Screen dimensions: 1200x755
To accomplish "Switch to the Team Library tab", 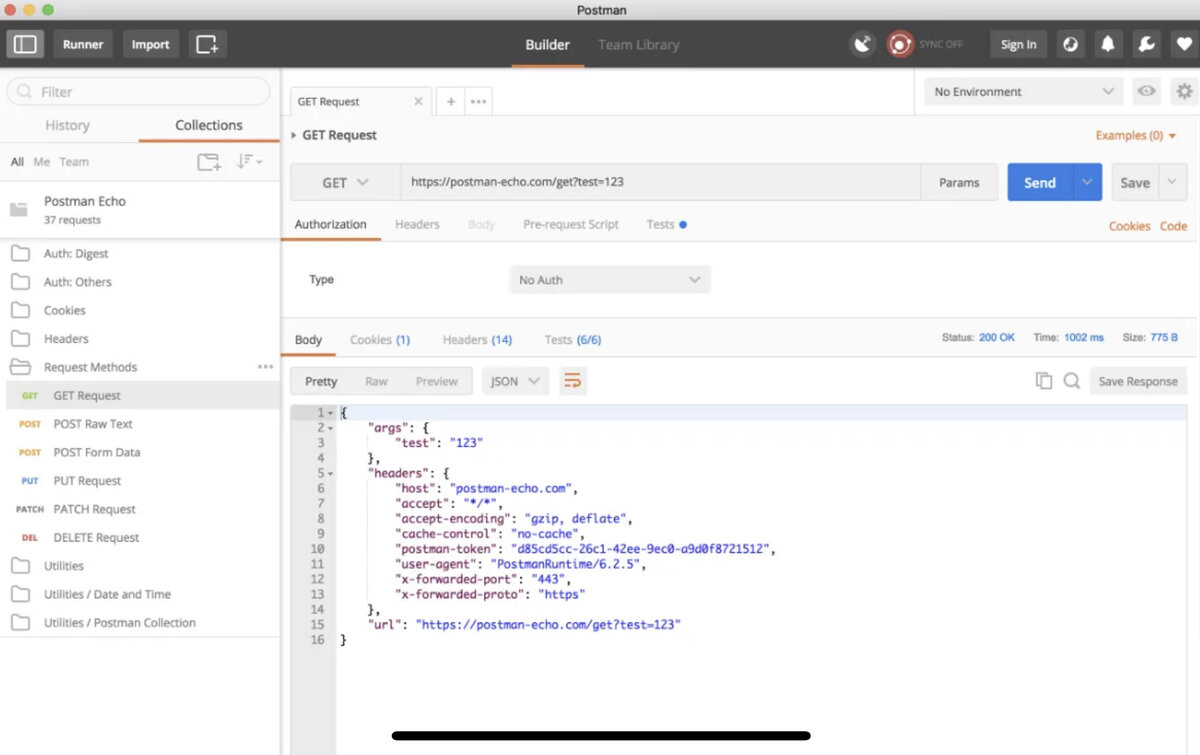I will [638, 44].
